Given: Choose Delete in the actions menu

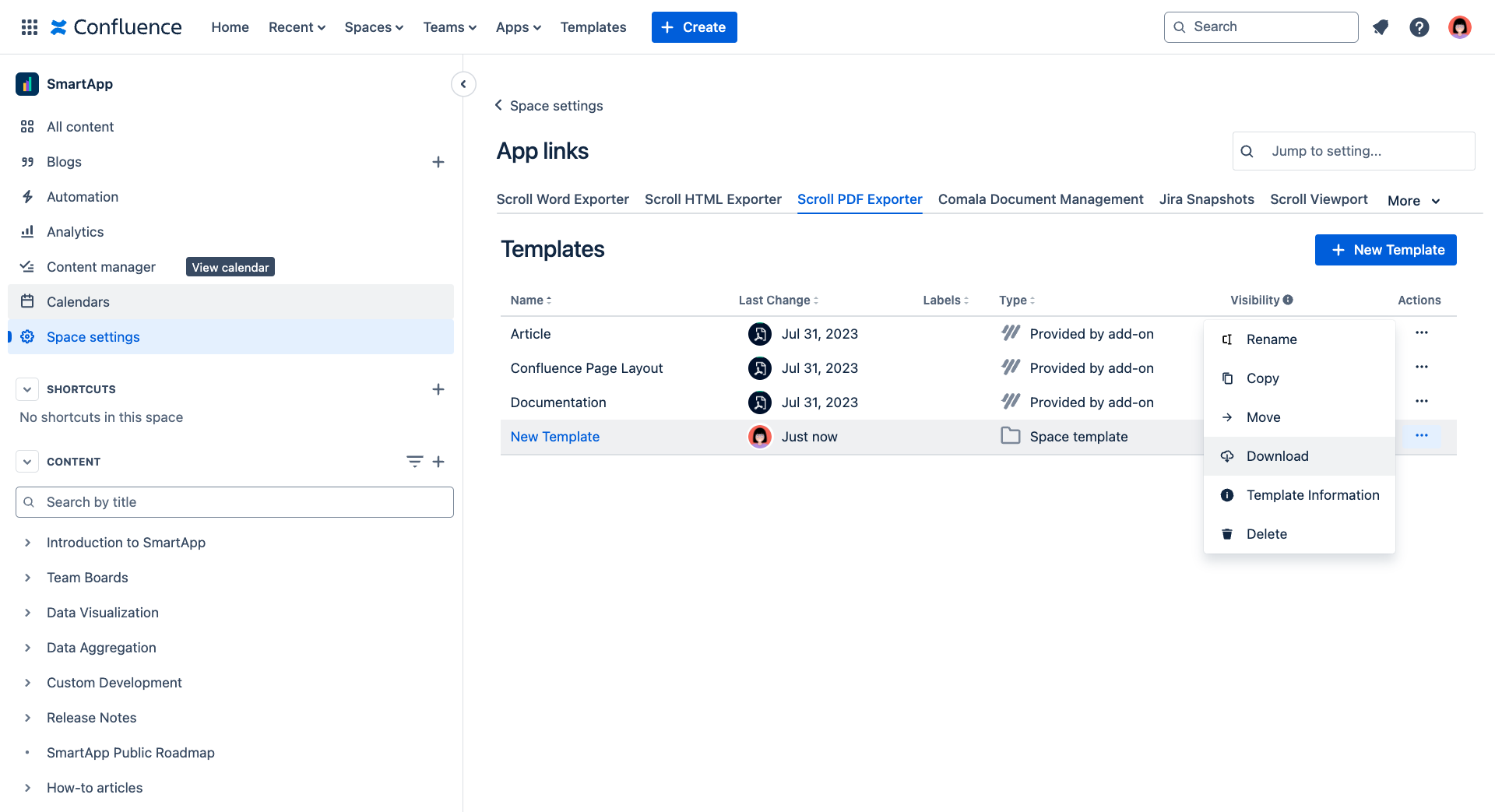Looking at the screenshot, I should click(1266, 534).
